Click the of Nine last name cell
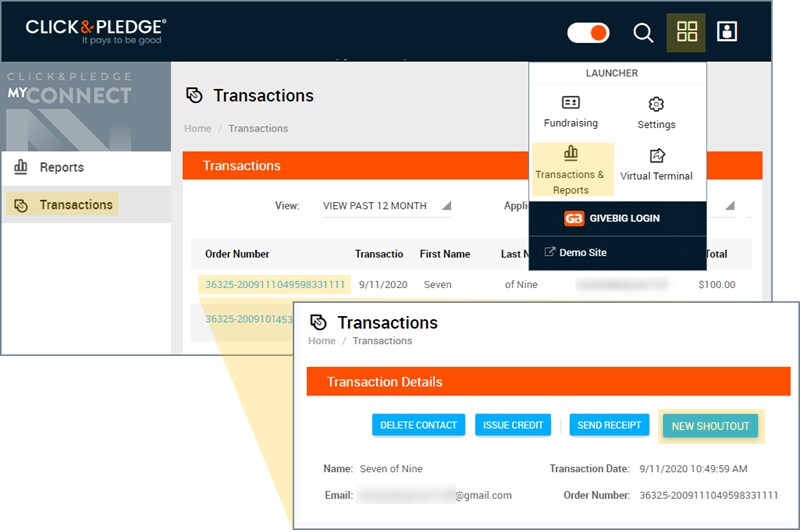 [521, 285]
